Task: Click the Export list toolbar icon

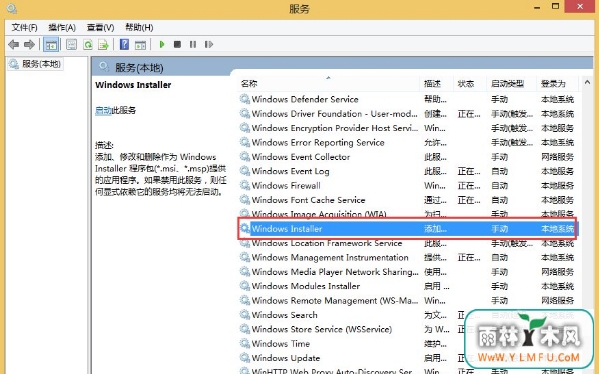Action: pyautogui.click(x=103, y=45)
